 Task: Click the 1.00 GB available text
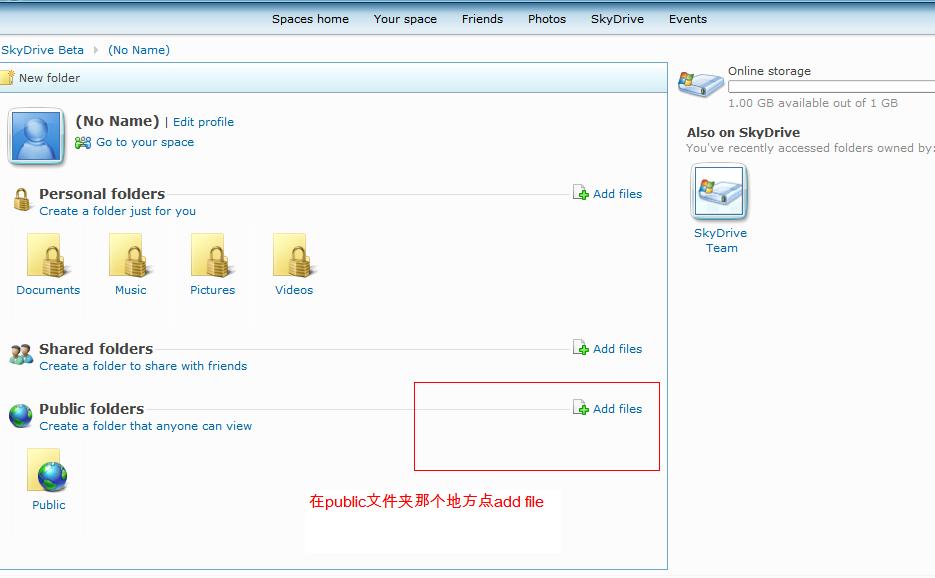tap(813, 103)
